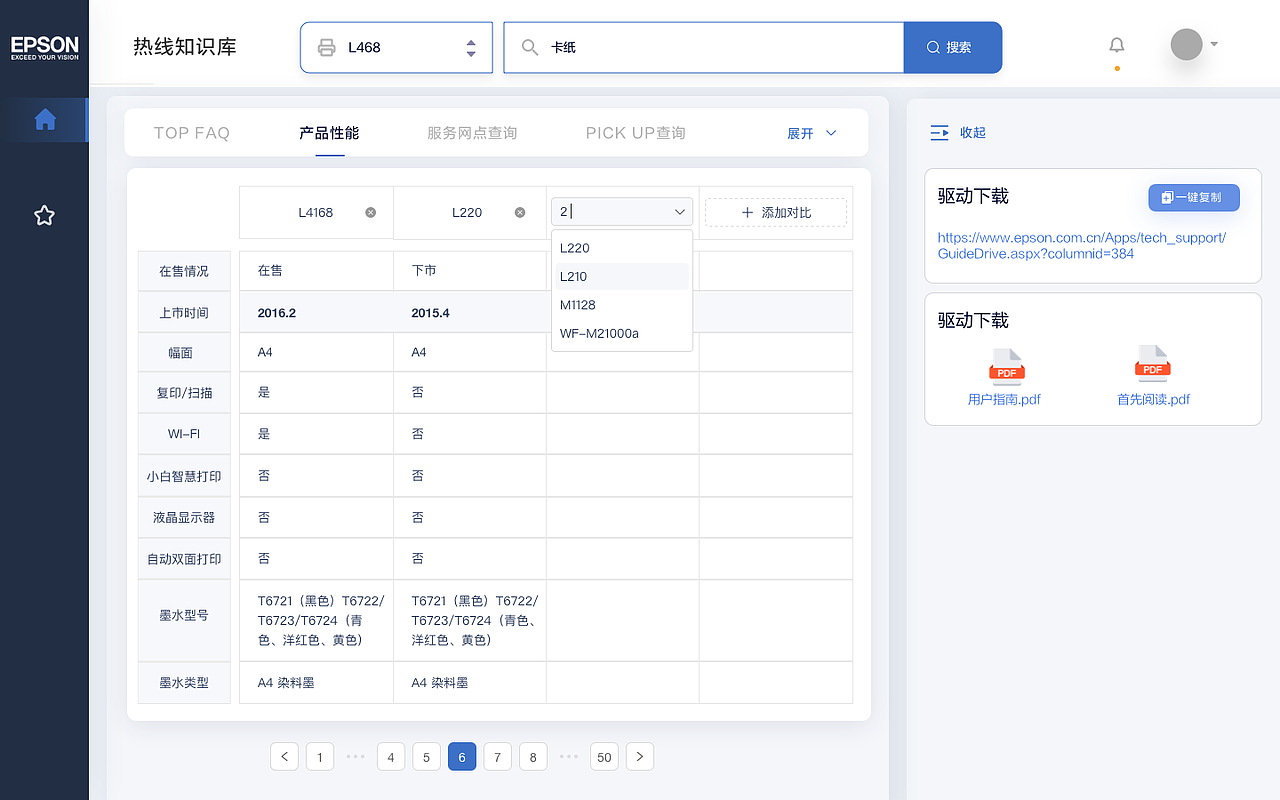
Task: Open 首先阅读.pdf via its PDF icon
Action: [1153, 366]
